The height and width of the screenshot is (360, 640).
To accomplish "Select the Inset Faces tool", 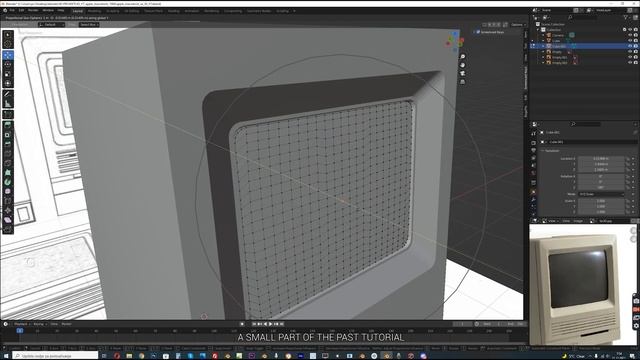I will pyautogui.click(x=8, y=135).
